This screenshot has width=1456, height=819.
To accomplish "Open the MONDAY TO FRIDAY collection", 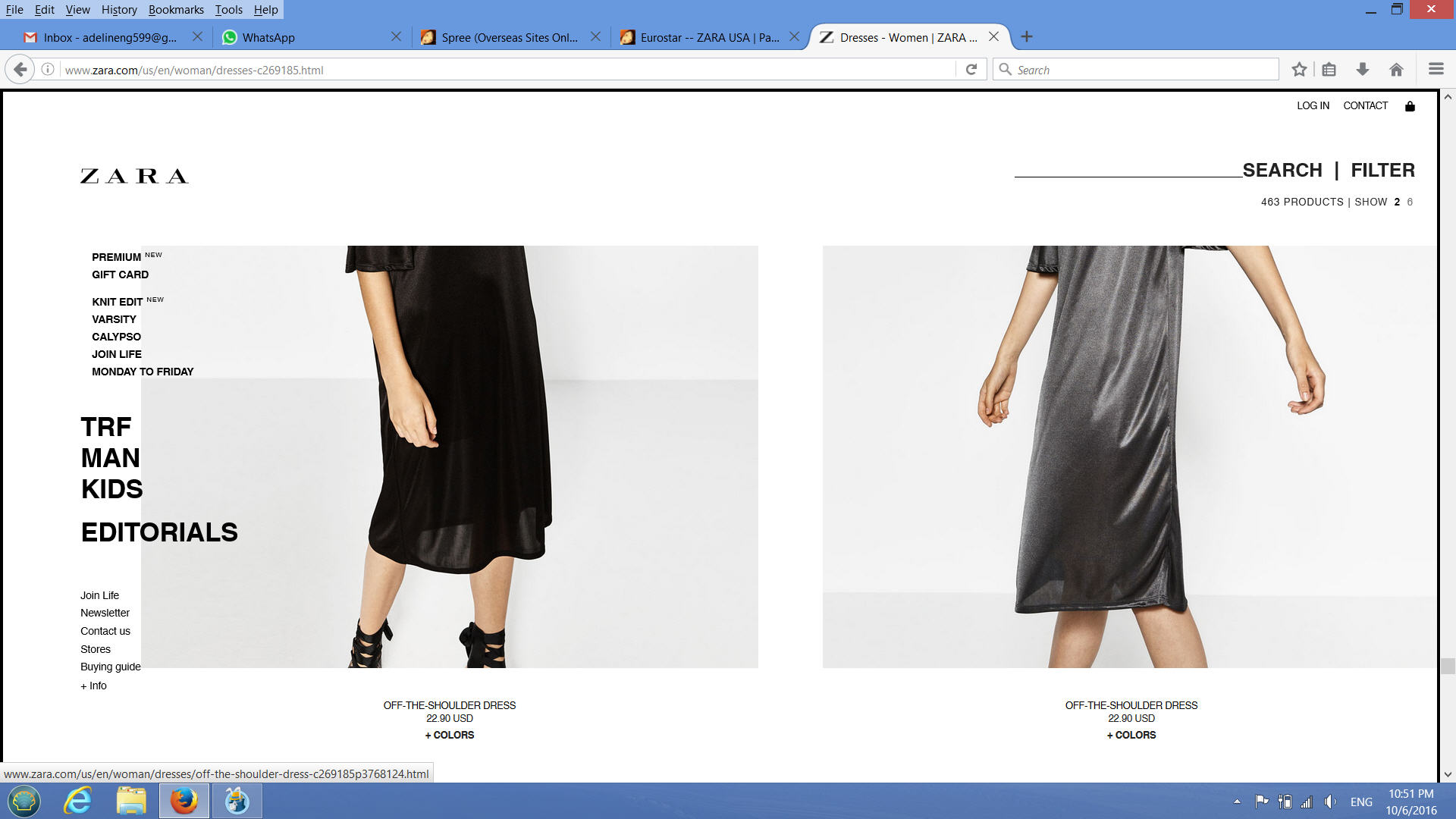I will [x=143, y=372].
